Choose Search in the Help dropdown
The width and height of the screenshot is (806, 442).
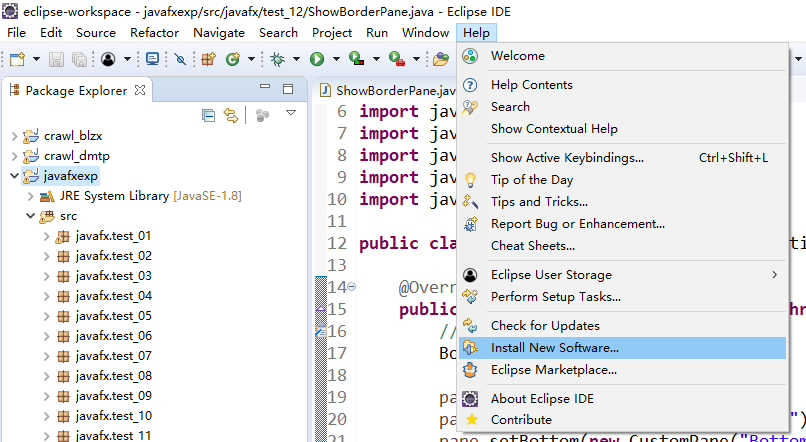click(x=622, y=107)
